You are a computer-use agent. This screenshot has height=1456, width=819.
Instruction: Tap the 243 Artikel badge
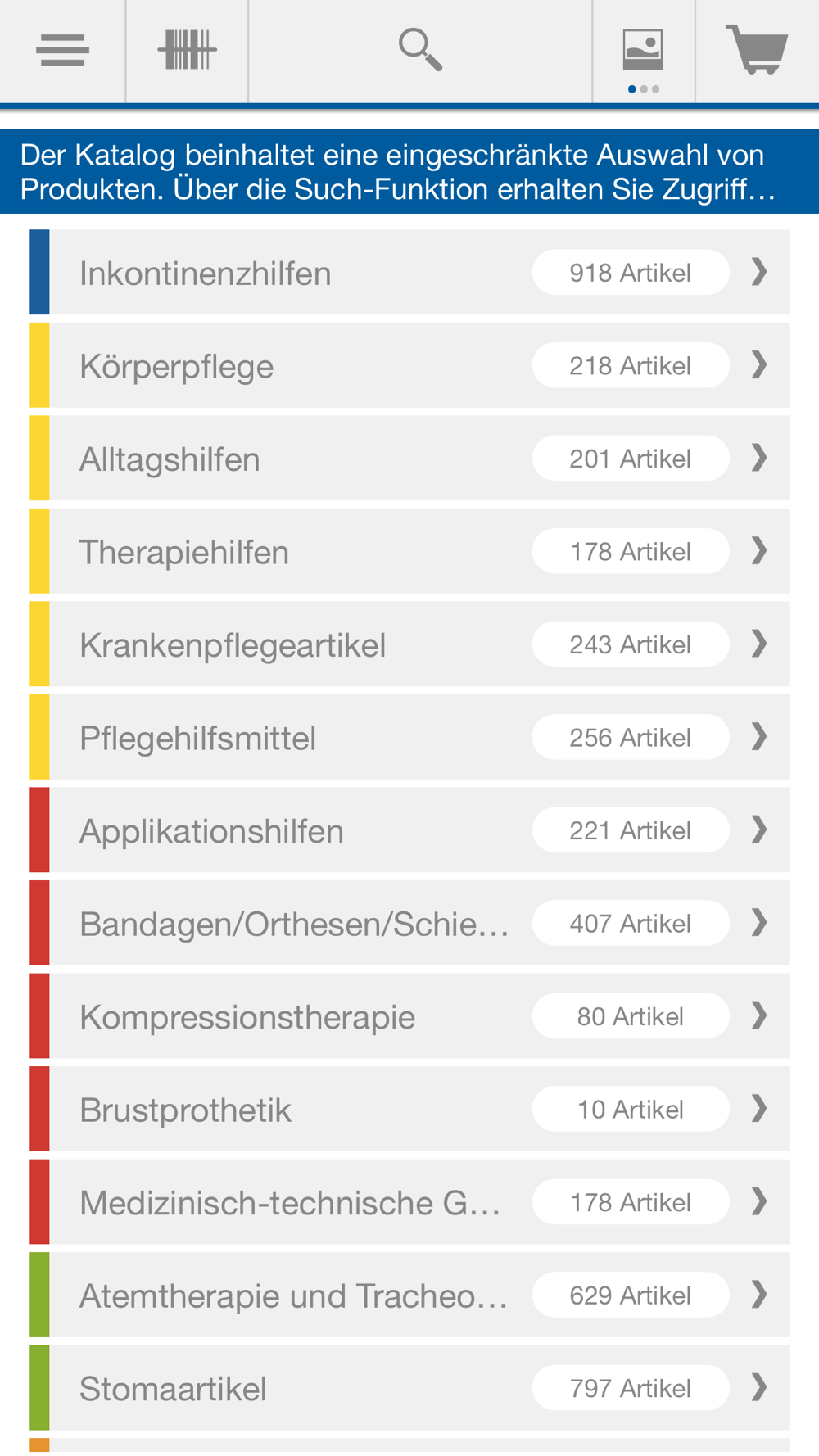pos(631,644)
